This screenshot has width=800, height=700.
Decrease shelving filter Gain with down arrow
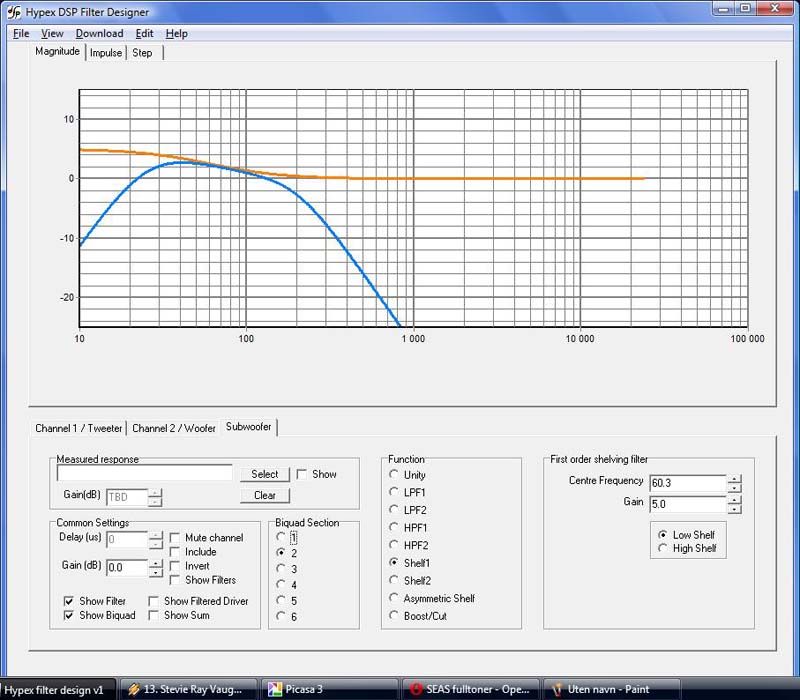(734, 509)
